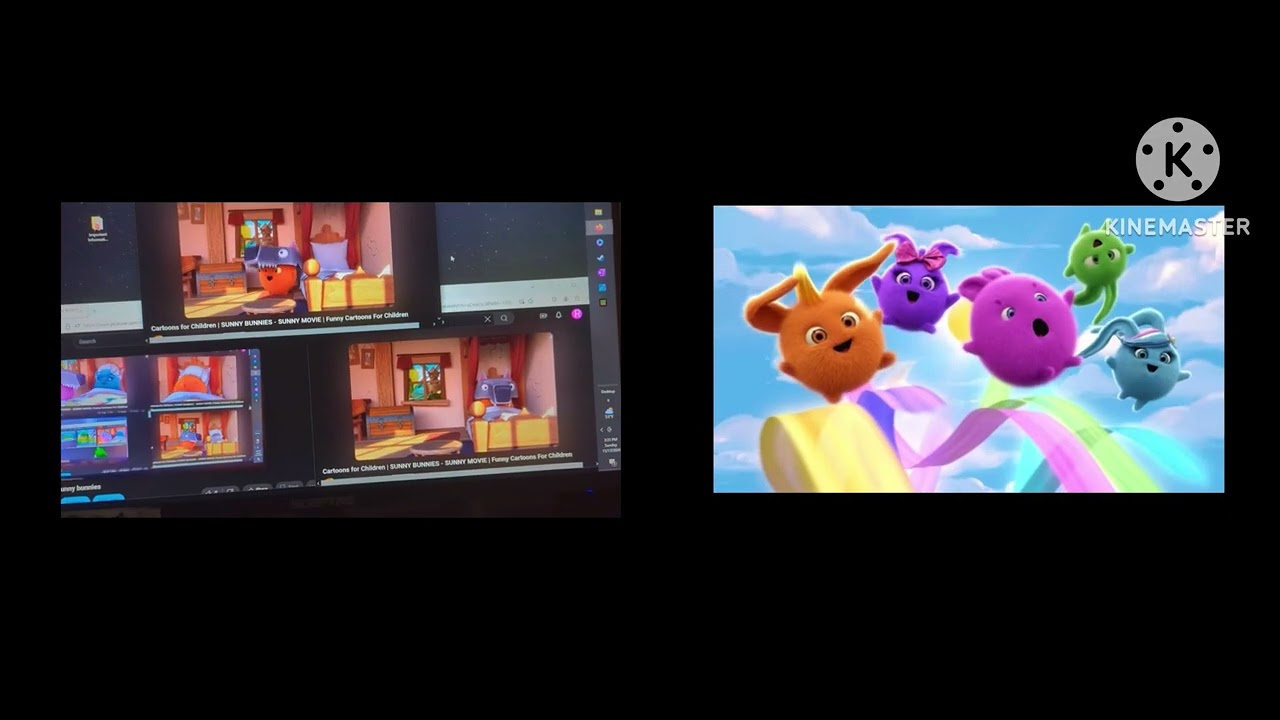Show hidden tray icons with the chevron
This screenshot has width=1280, height=720.
coord(601,430)
